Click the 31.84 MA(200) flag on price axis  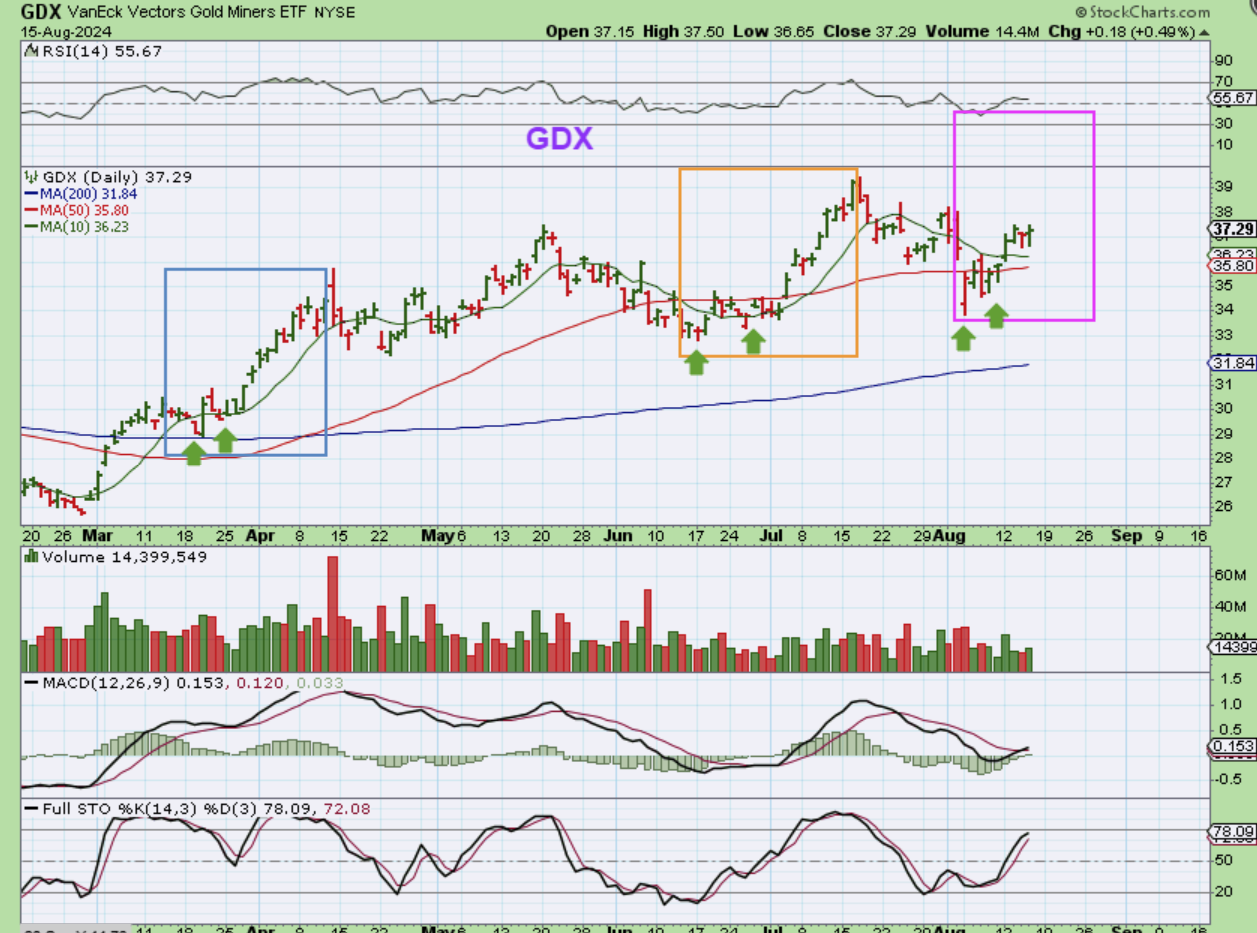tap(1231, 363)
